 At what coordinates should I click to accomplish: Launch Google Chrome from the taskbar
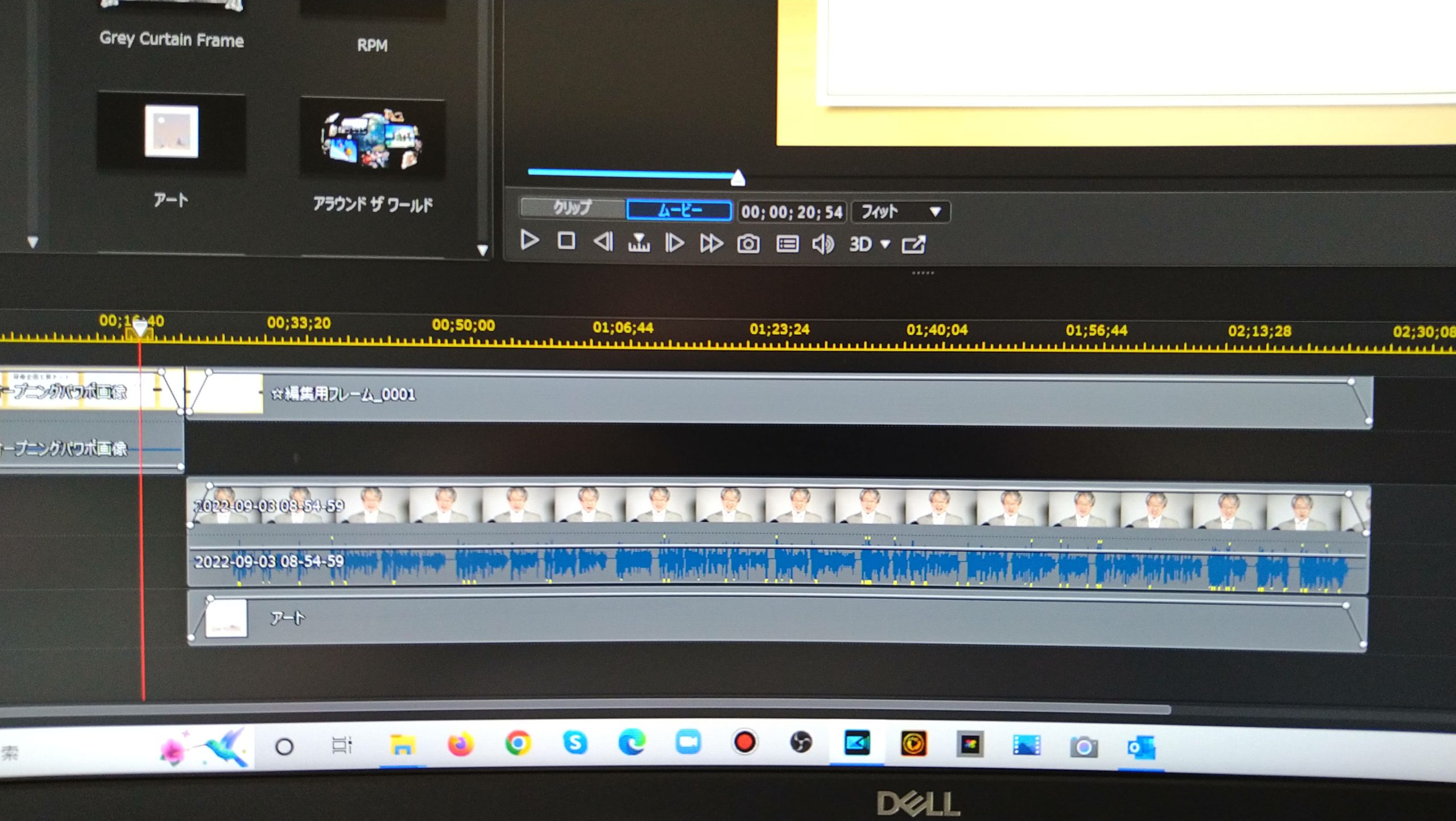tap(518, 743)
